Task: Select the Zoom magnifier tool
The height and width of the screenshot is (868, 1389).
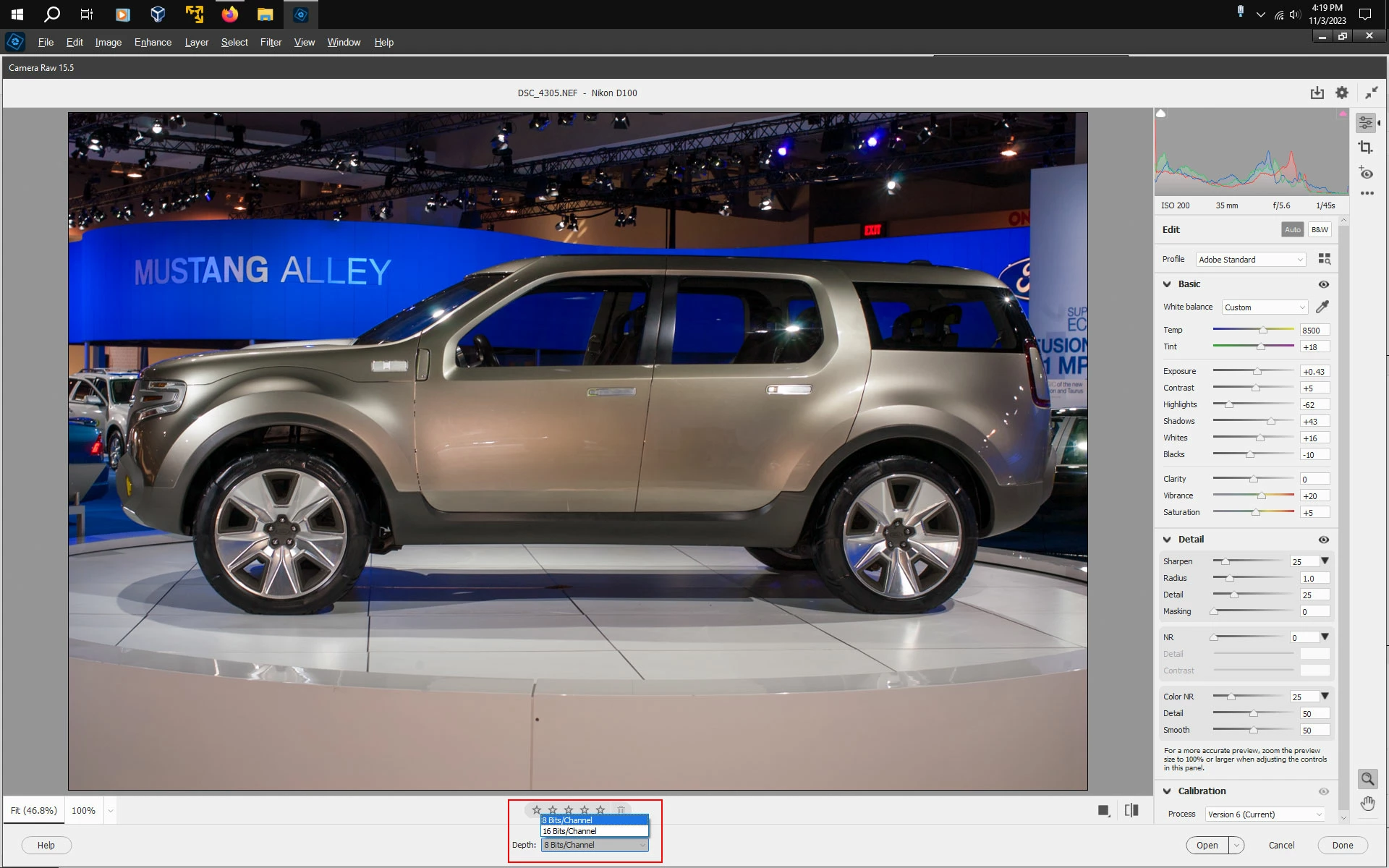Action: pyautogui.click(x=1367, y=778)
